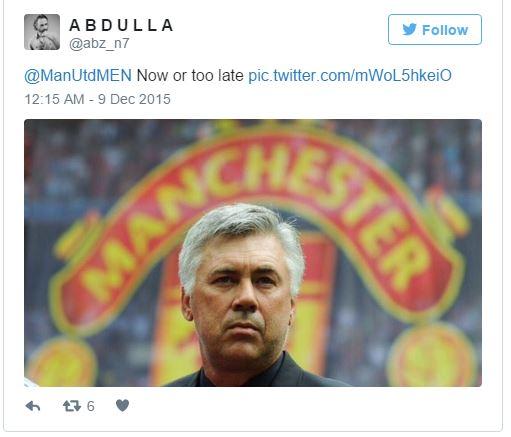Click the ABDULLA display name
Screen dimensions: 511x437
(x=121, y=25)
